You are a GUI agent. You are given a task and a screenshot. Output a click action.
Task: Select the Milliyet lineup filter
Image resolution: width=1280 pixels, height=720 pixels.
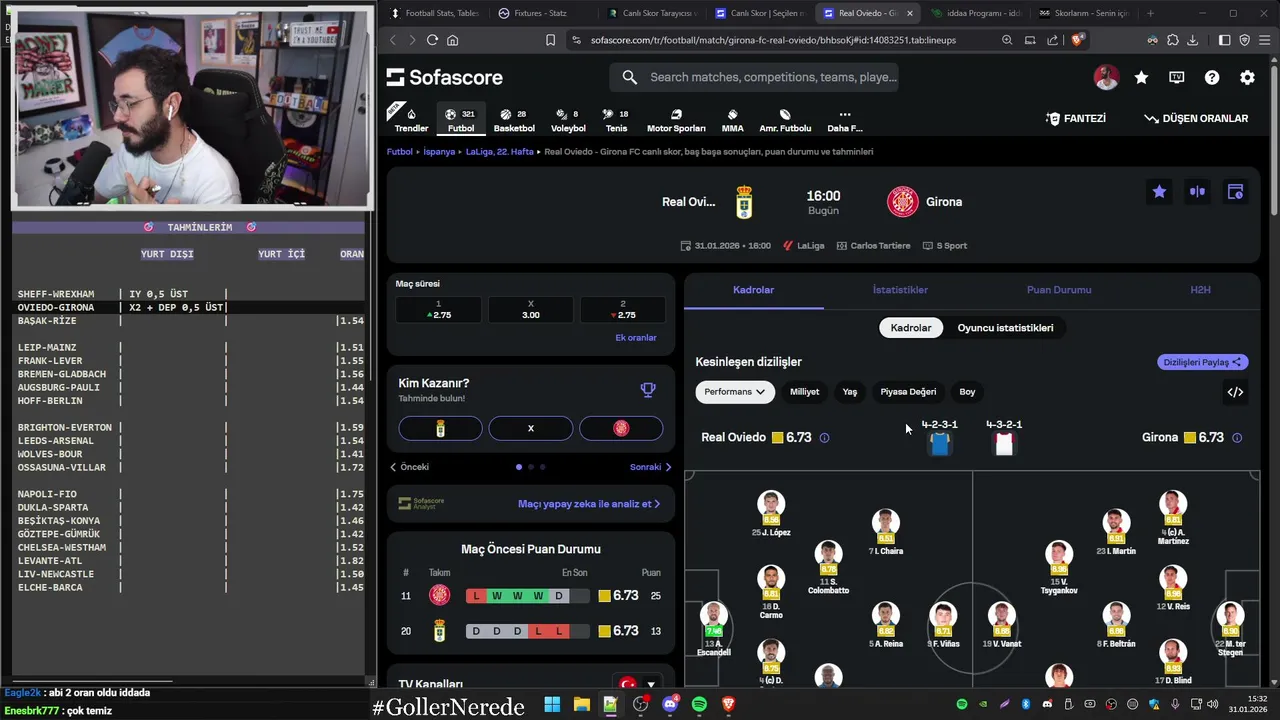tap(804, 392)
